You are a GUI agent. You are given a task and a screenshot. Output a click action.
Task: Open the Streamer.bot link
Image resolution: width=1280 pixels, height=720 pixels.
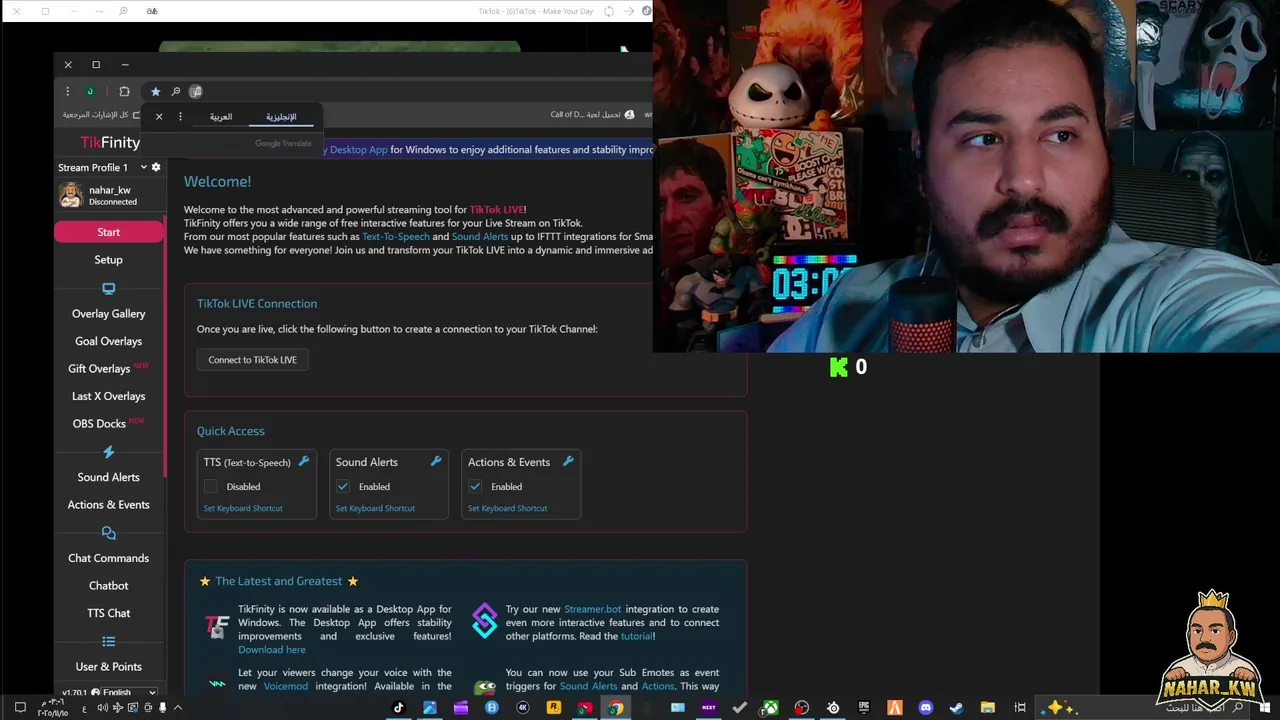[x=592, y=609]
